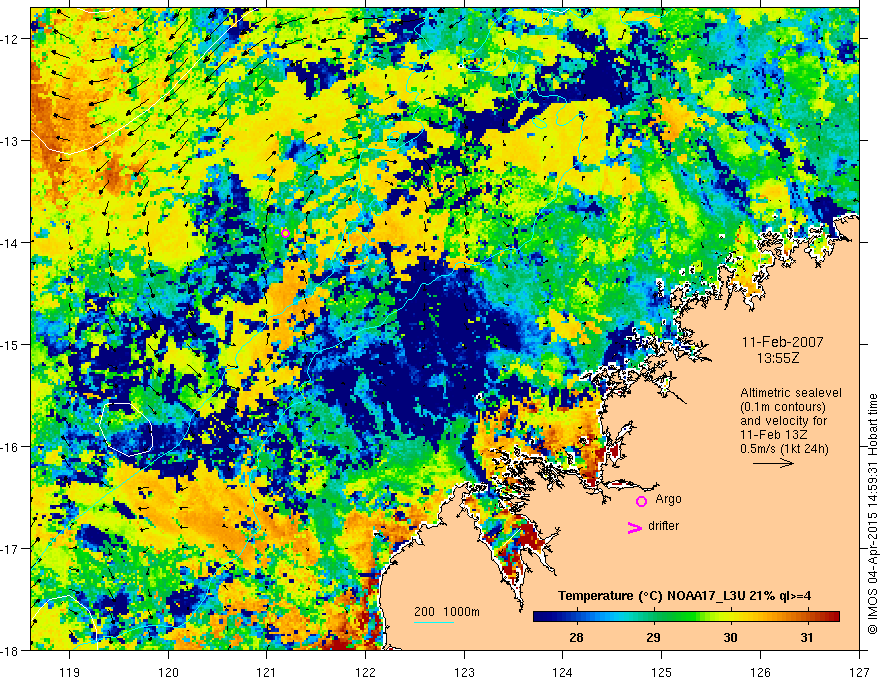Click longitude axis label 123
880x680 pixels.
464,672
